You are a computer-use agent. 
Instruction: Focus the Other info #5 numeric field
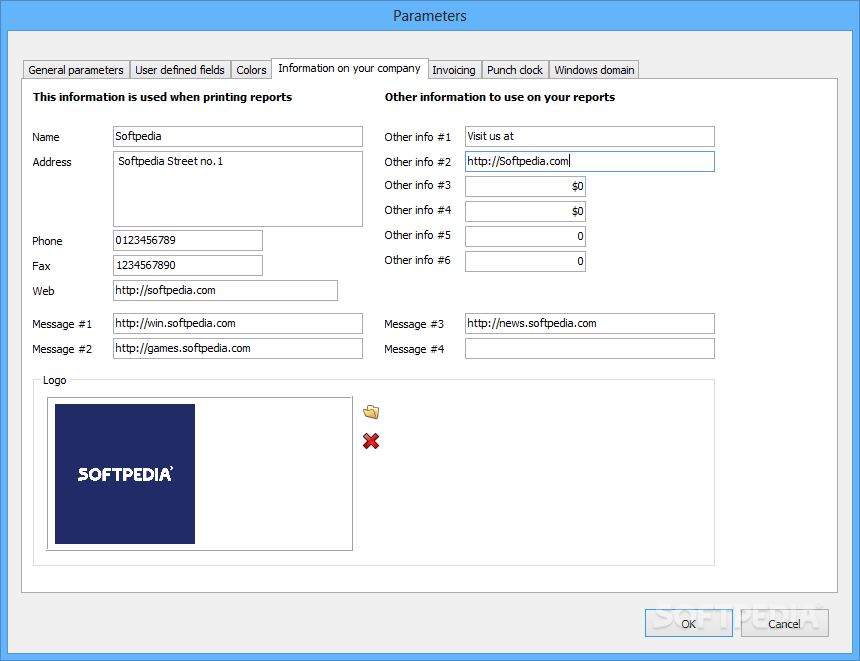525,236
